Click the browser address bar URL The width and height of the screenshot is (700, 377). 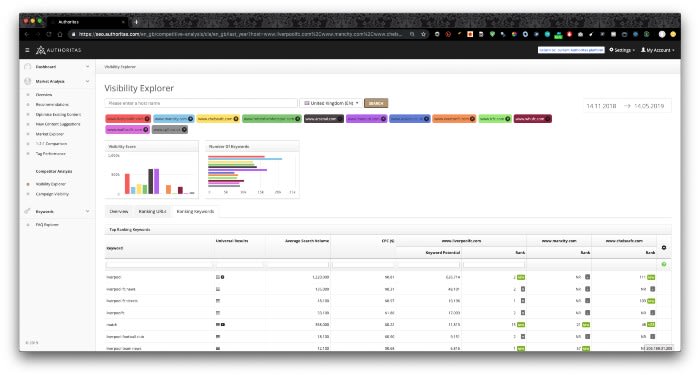click(x=240, y=34)
